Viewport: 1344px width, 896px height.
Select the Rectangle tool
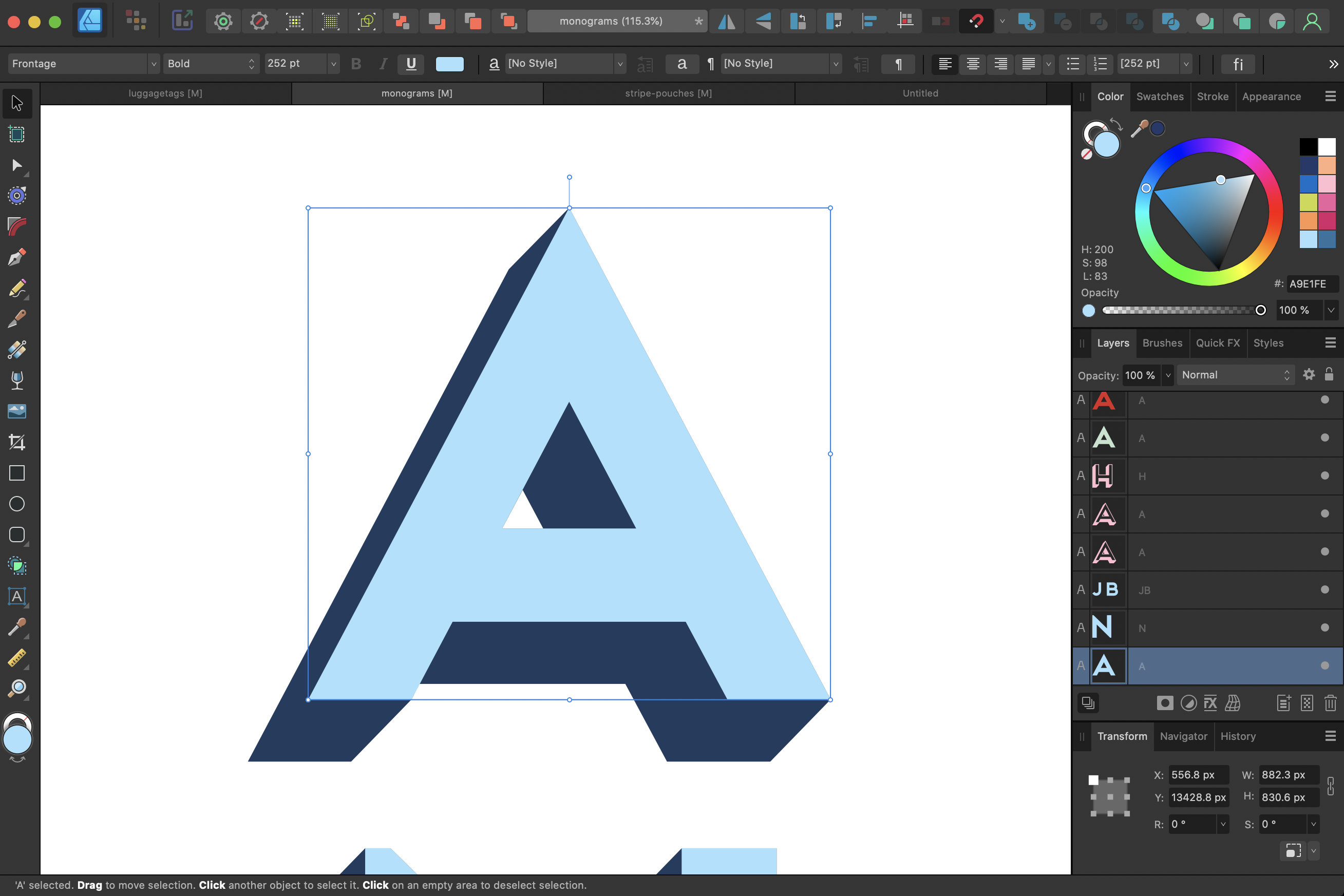pyautogui.click(x=17, y=473)
